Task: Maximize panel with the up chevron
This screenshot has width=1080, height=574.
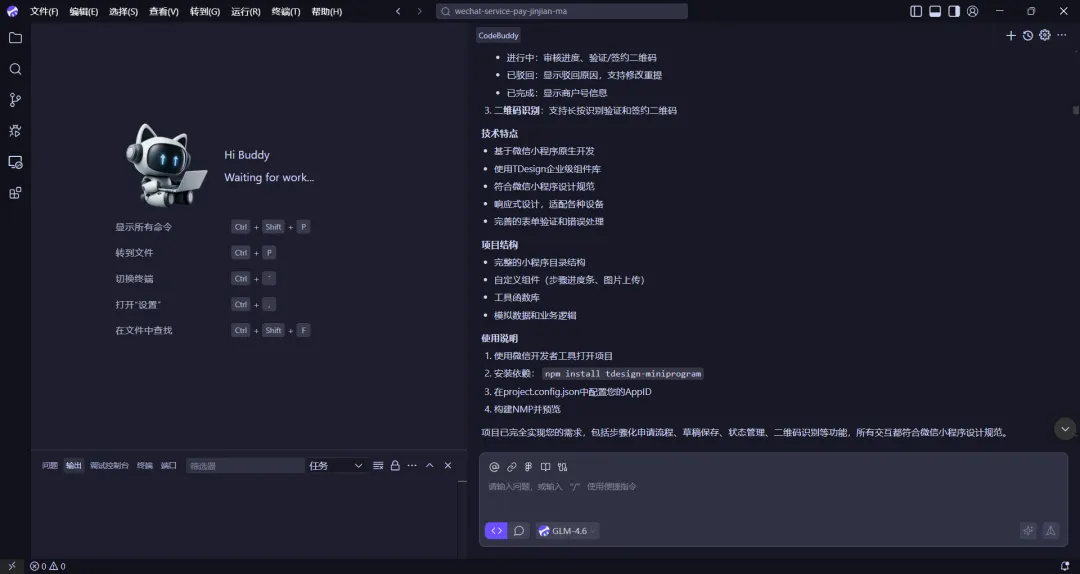Action: tap(430, 466)
